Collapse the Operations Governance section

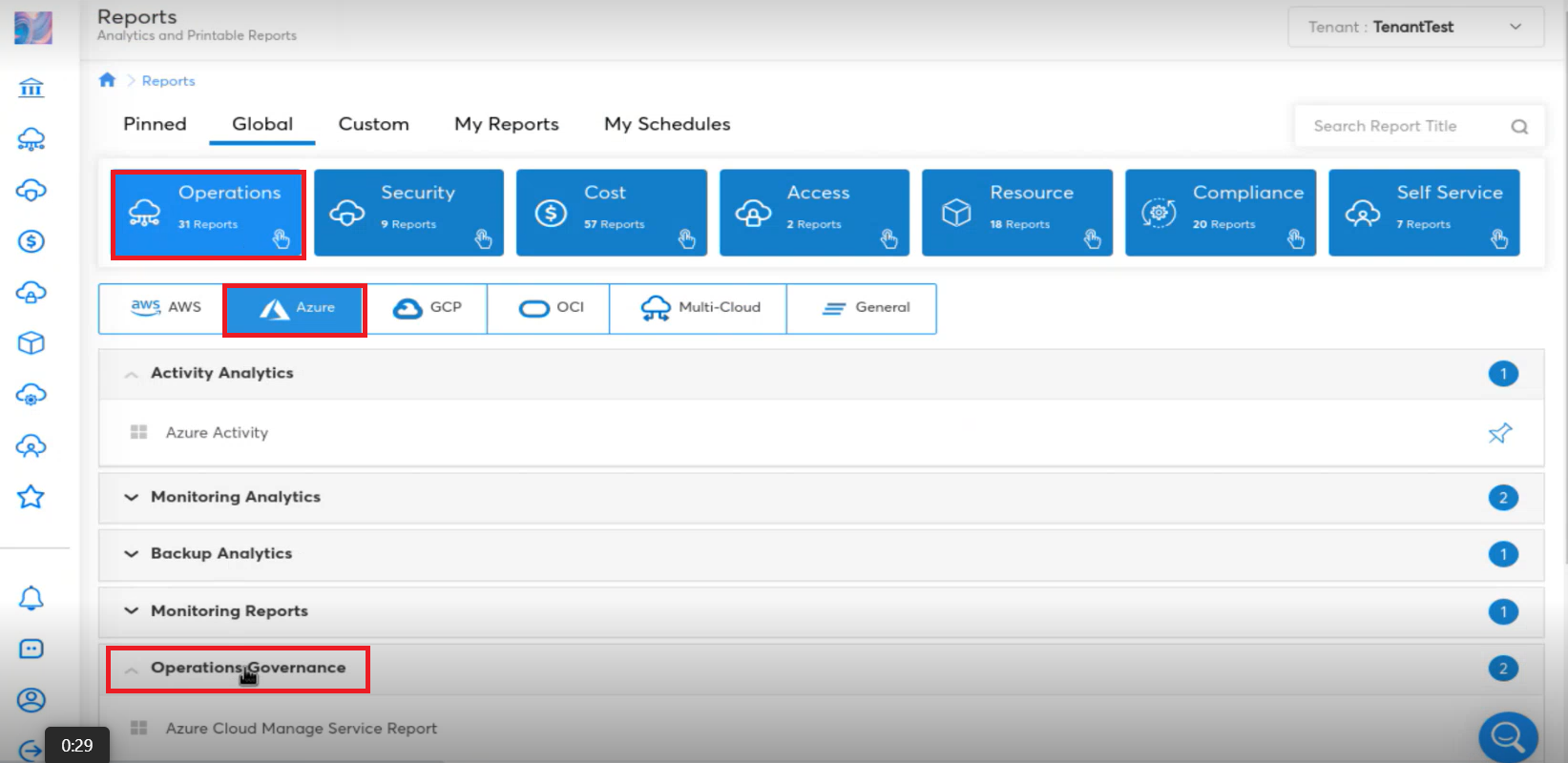(x=131, y=669)
